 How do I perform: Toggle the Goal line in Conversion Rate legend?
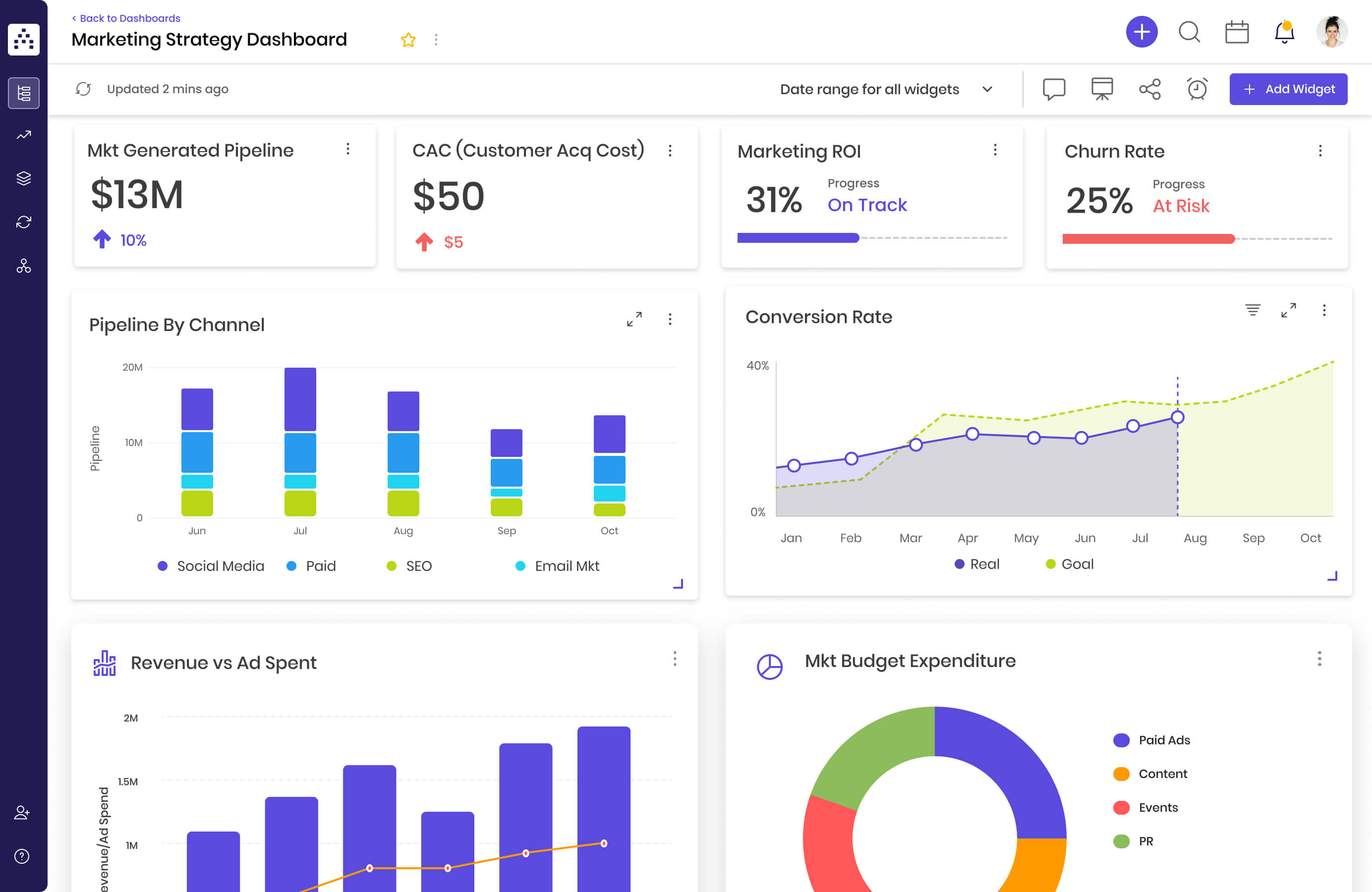coord(1069,563)
